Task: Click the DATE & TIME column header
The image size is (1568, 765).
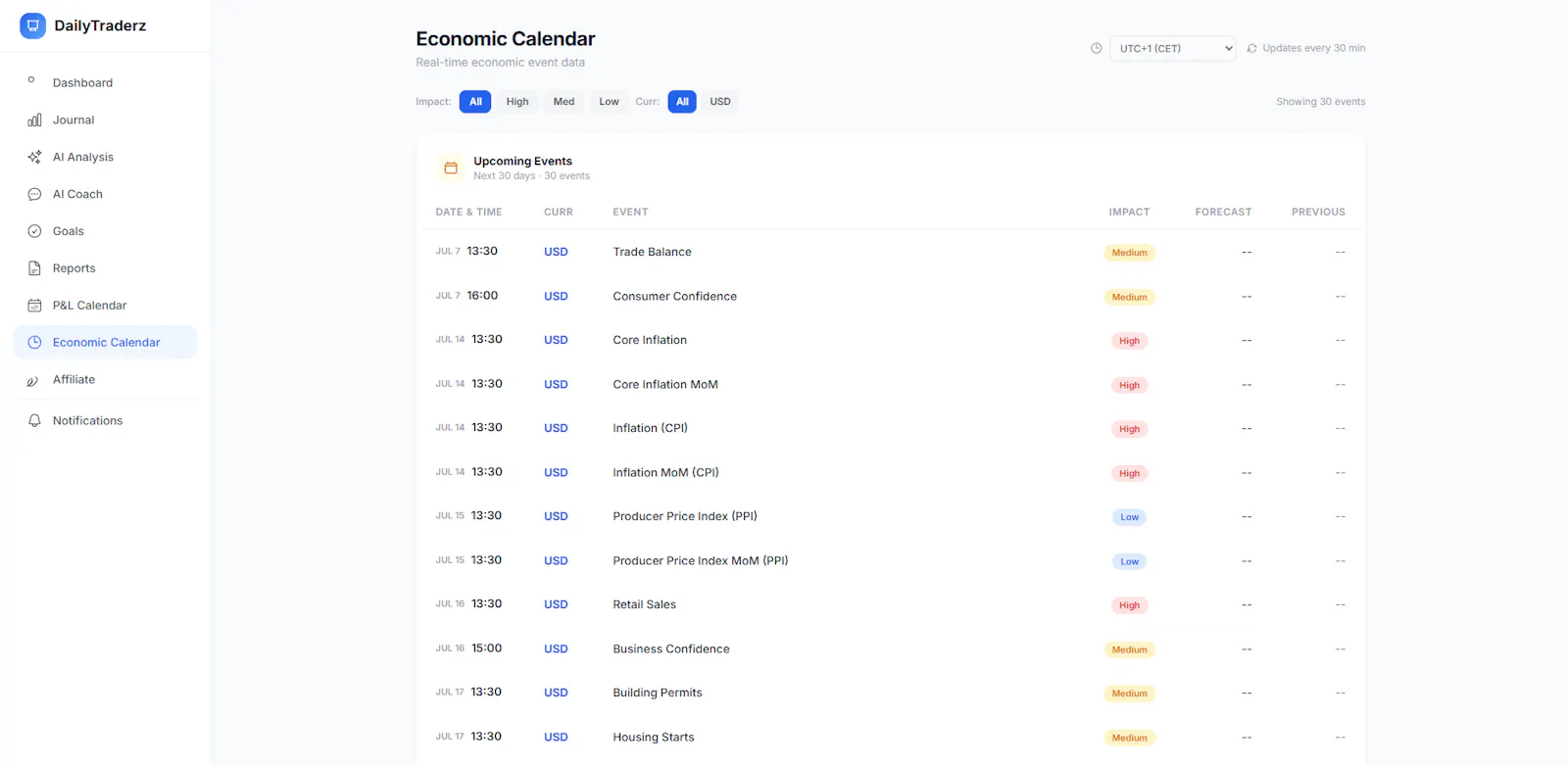Action: (468, 212)
